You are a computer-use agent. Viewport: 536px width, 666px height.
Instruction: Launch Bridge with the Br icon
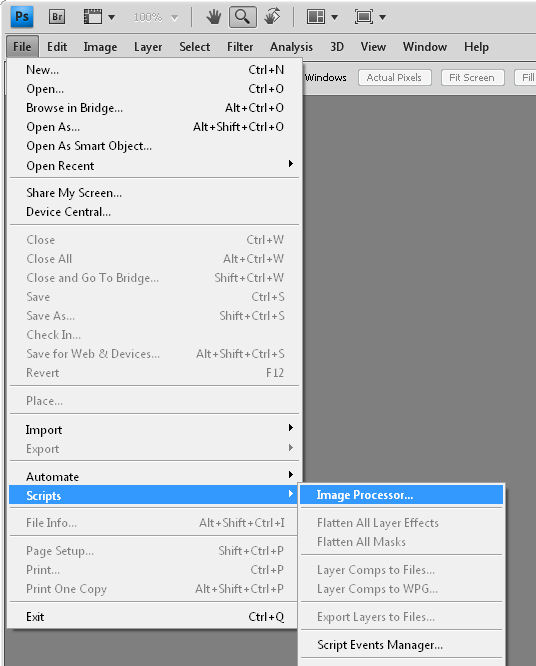coord(57,17)
